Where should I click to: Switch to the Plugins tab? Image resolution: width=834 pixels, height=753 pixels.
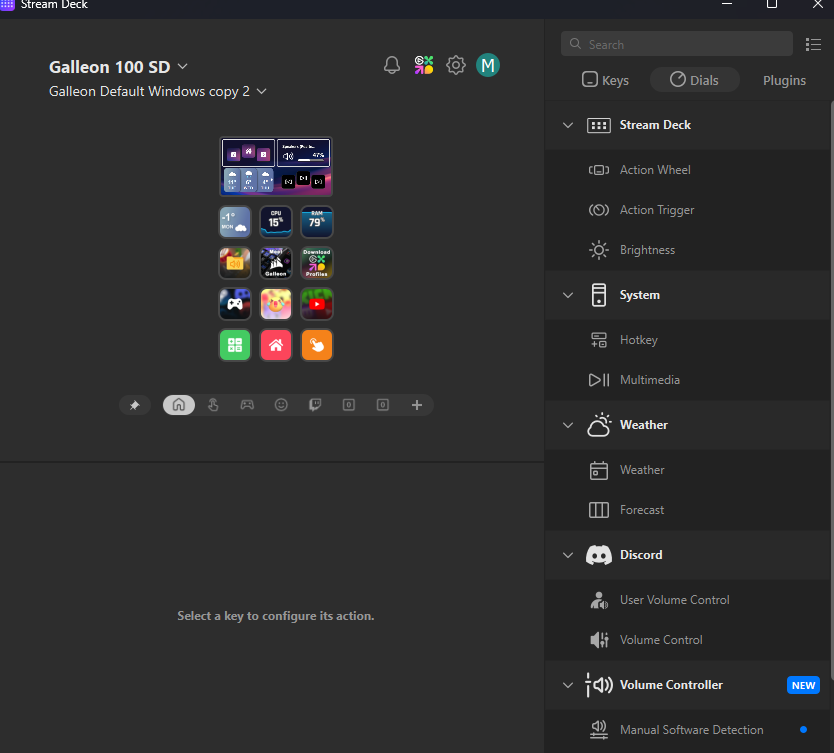tap(784, 80)
